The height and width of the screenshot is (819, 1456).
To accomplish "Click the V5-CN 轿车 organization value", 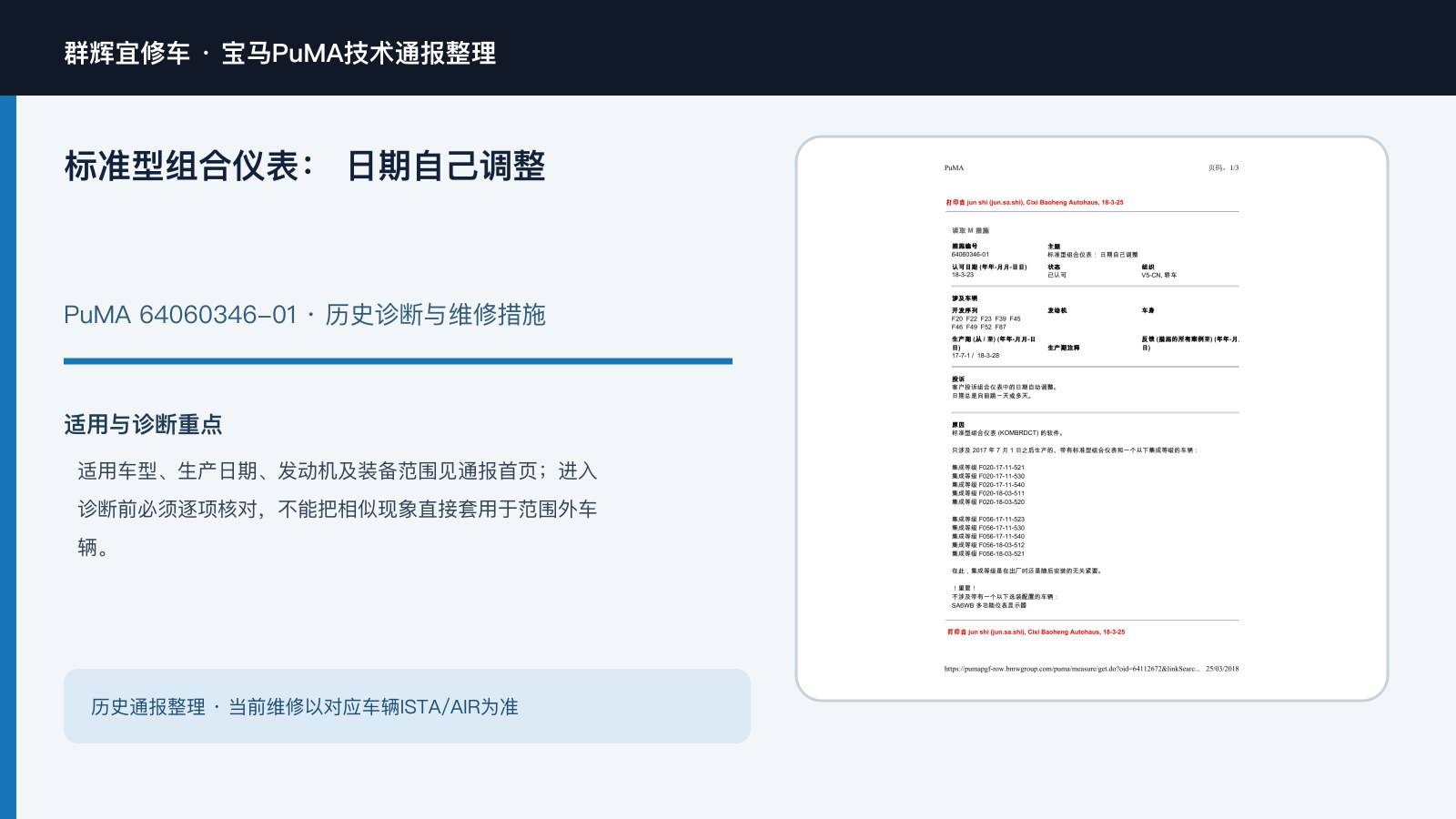I will point(1159,275).
